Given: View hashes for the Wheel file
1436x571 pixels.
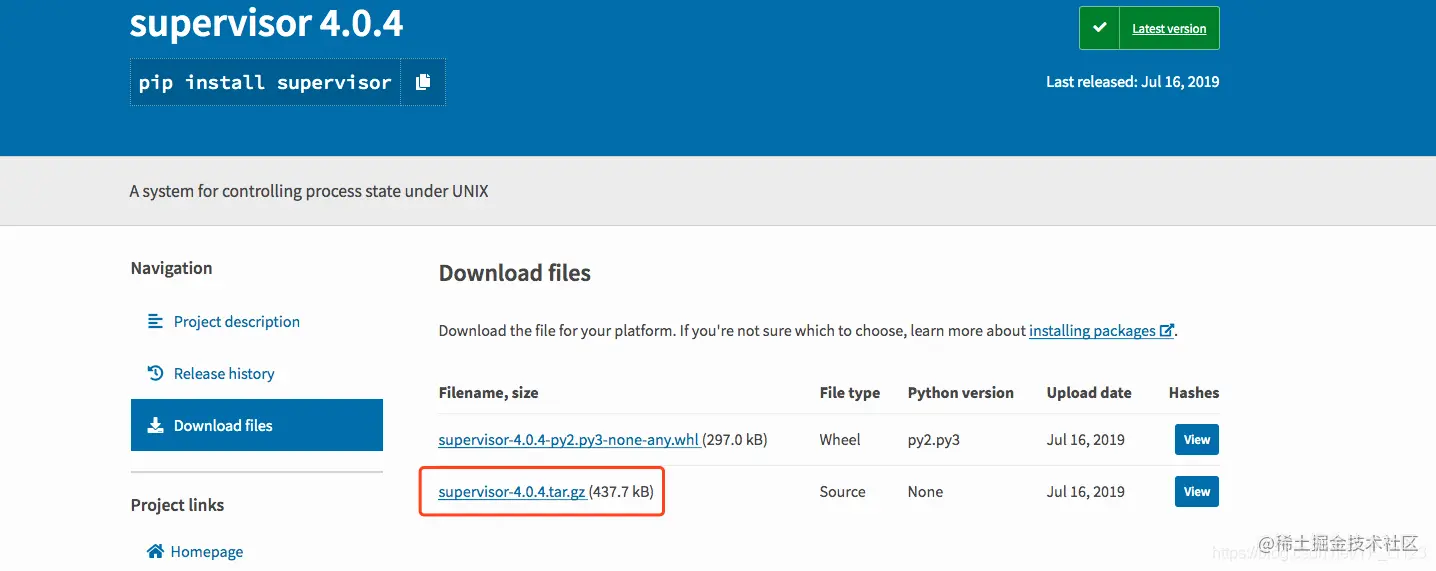Looking at the screenshot, I should [1197, 439].
